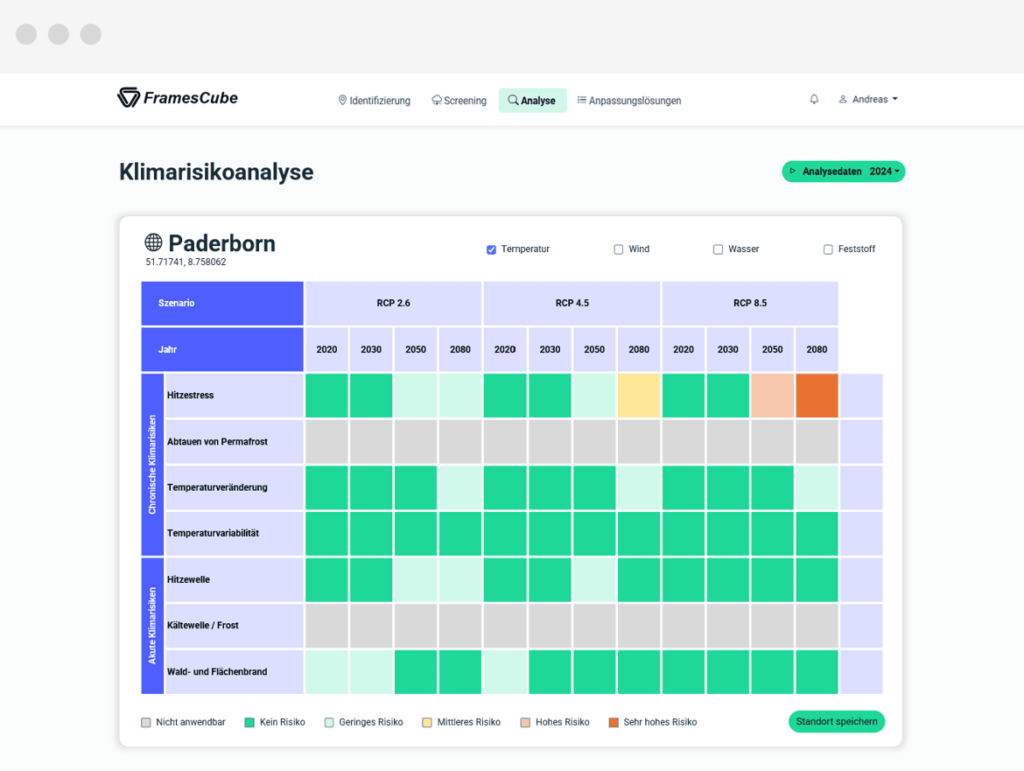Click the Jahr header cell
This screenshot has width=1024, height=771.
(222, 349)
